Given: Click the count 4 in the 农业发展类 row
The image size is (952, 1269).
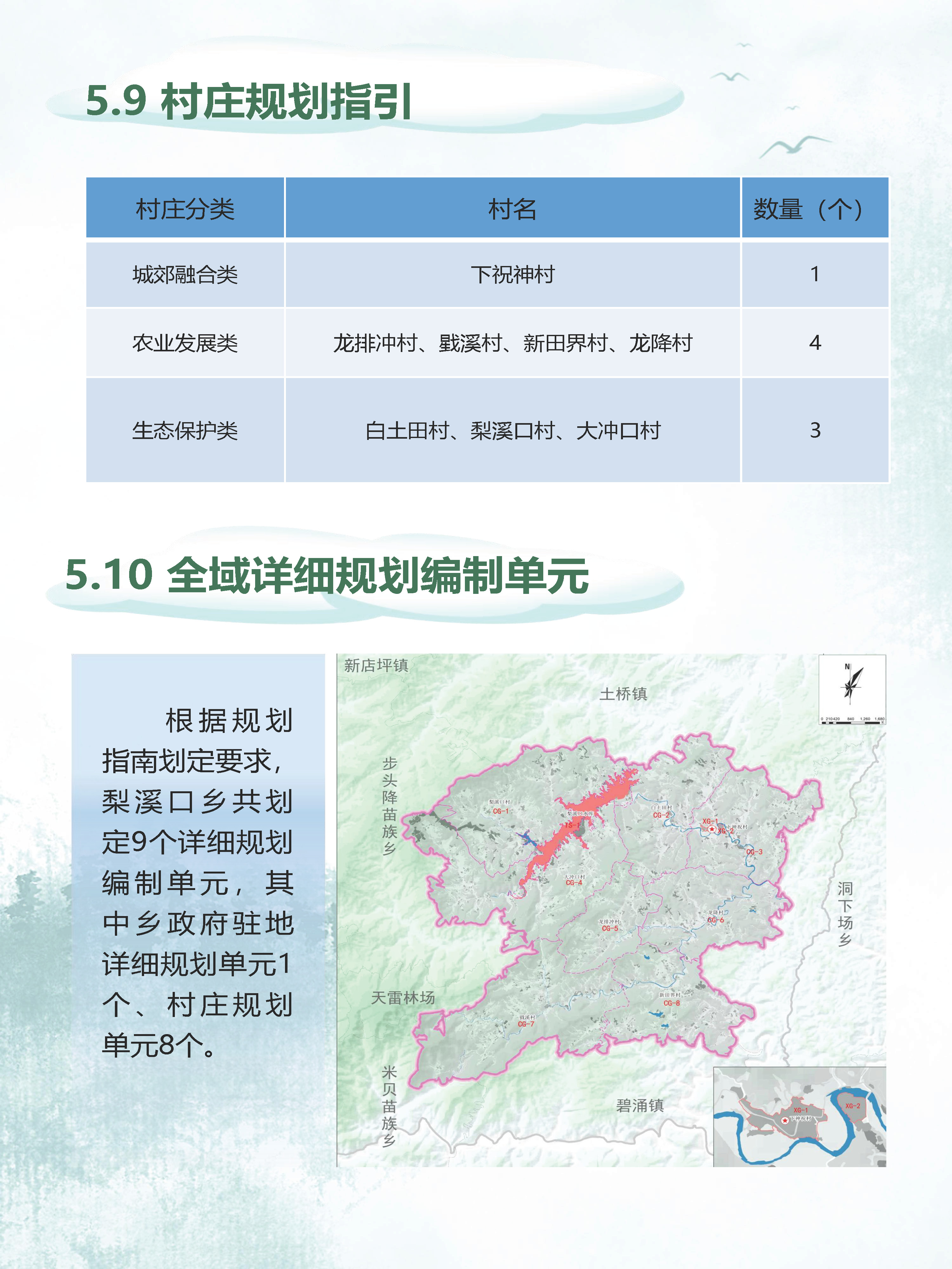Looking at the screenshot, I should [x=815, y=343].
